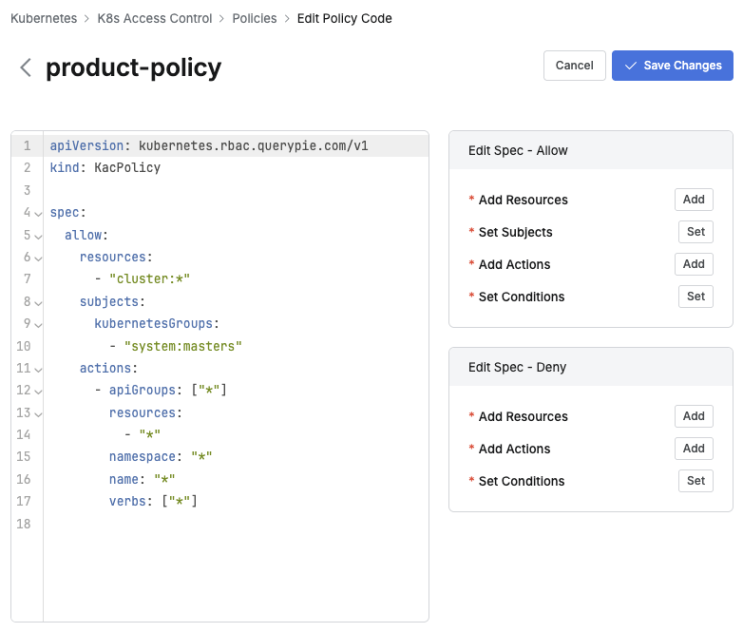
Task: Collapse apiGroups item at line 12
Action: 38,392
